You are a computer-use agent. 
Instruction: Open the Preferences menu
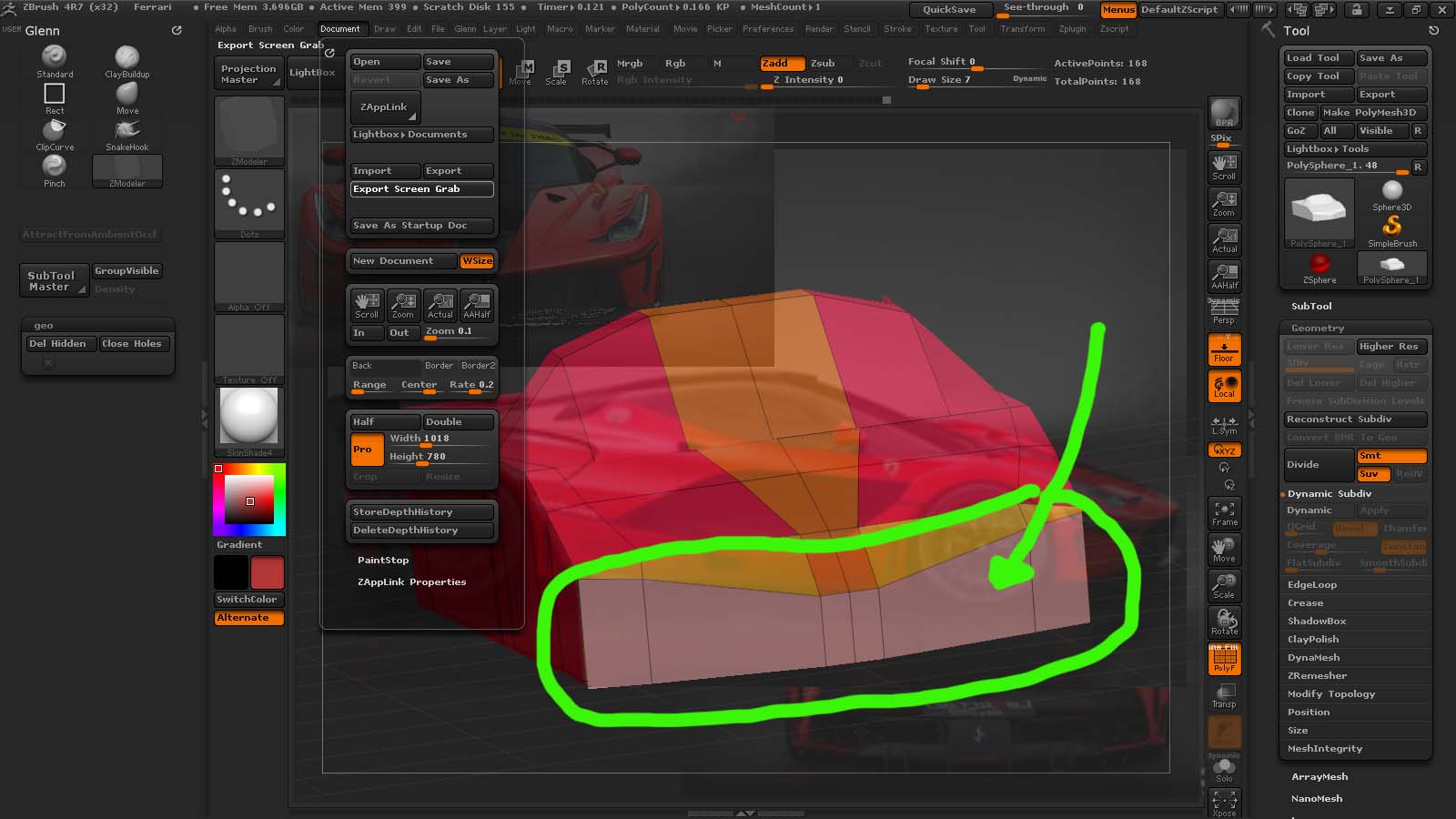pos(768,29)
